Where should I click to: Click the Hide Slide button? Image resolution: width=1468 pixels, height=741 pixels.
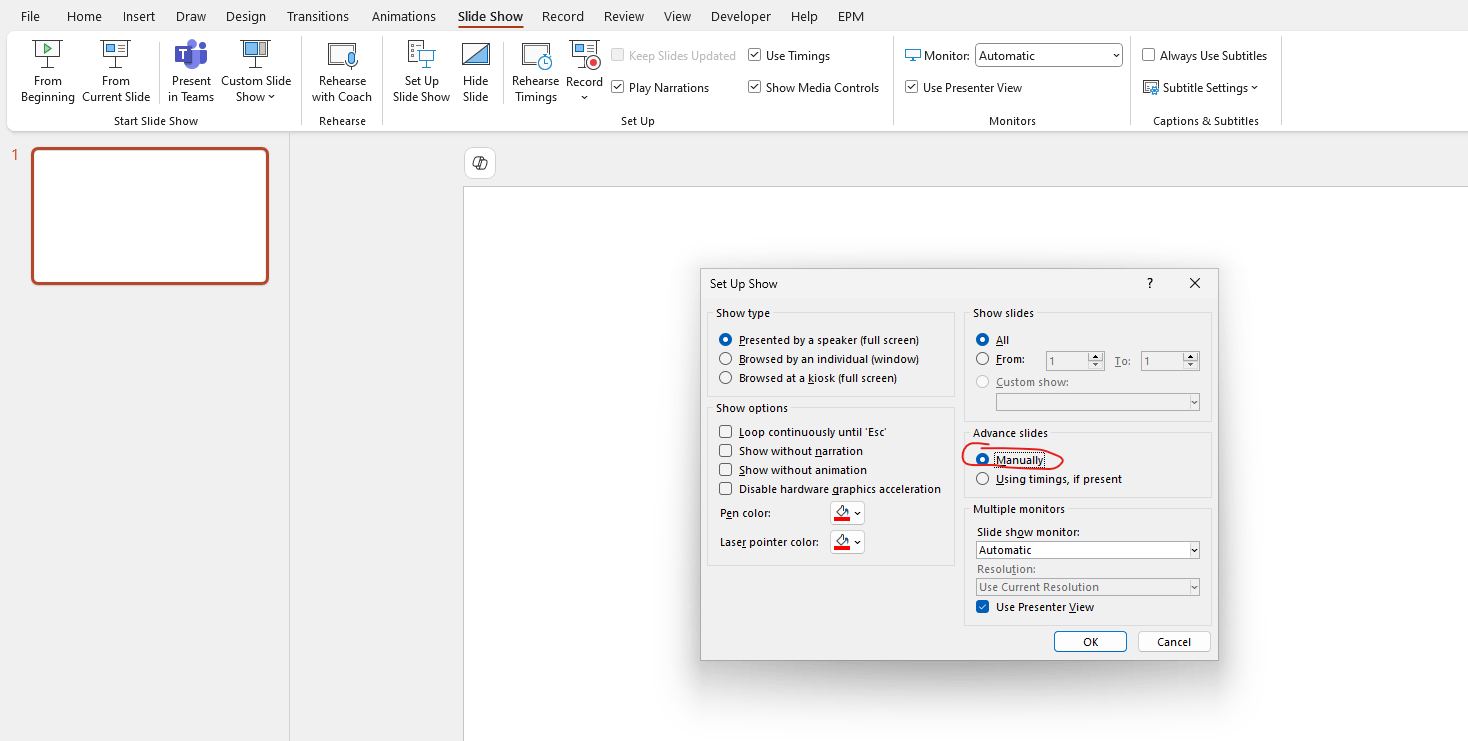click(x=476, y=72)
